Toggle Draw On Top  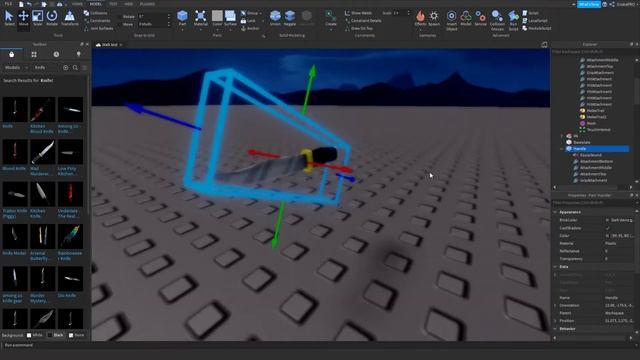(359, 29)
